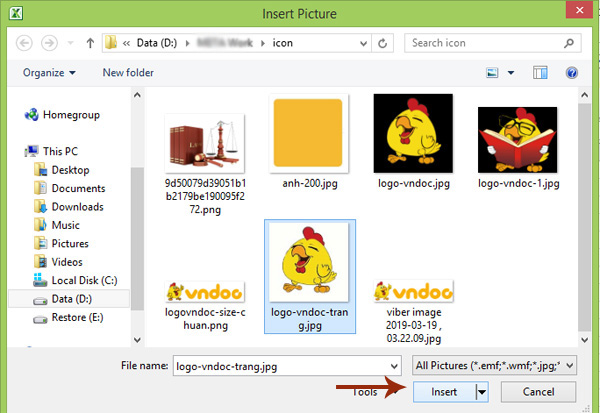Select Local Disk (C:) in sidebar

point(75,280)
